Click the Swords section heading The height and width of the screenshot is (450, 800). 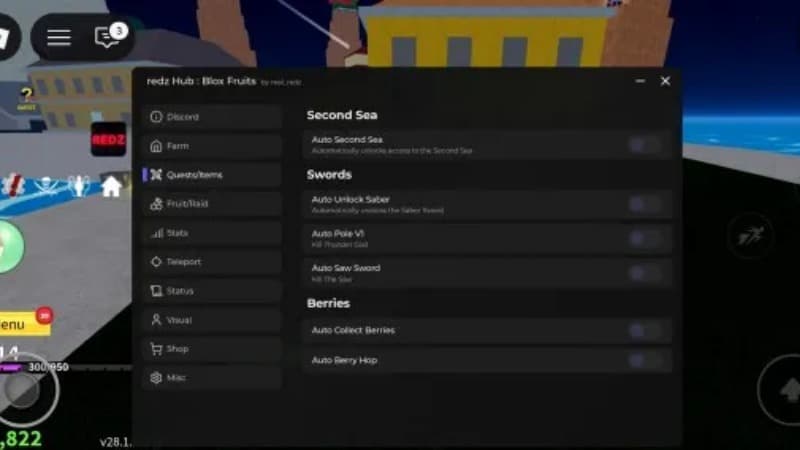click(x=329, y=174)
